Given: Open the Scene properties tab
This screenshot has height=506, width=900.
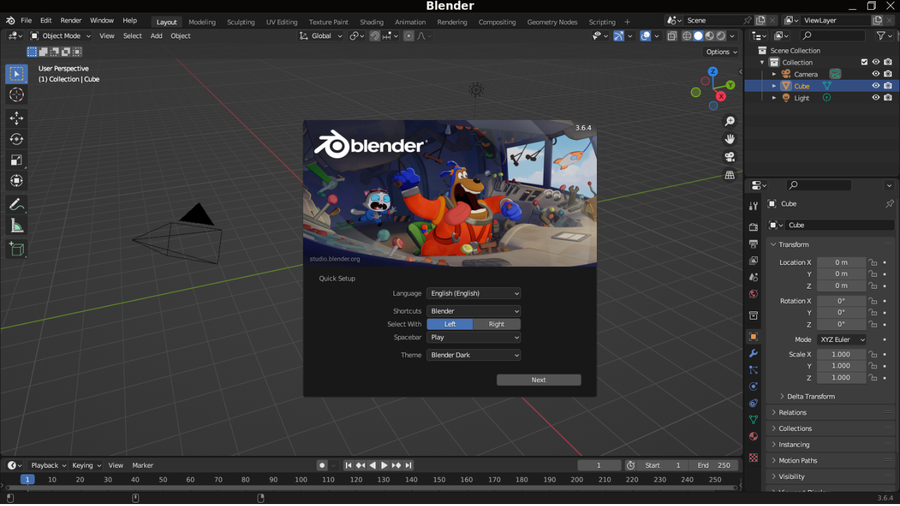Looking at the screenshot, I should [x=754, y=277].
